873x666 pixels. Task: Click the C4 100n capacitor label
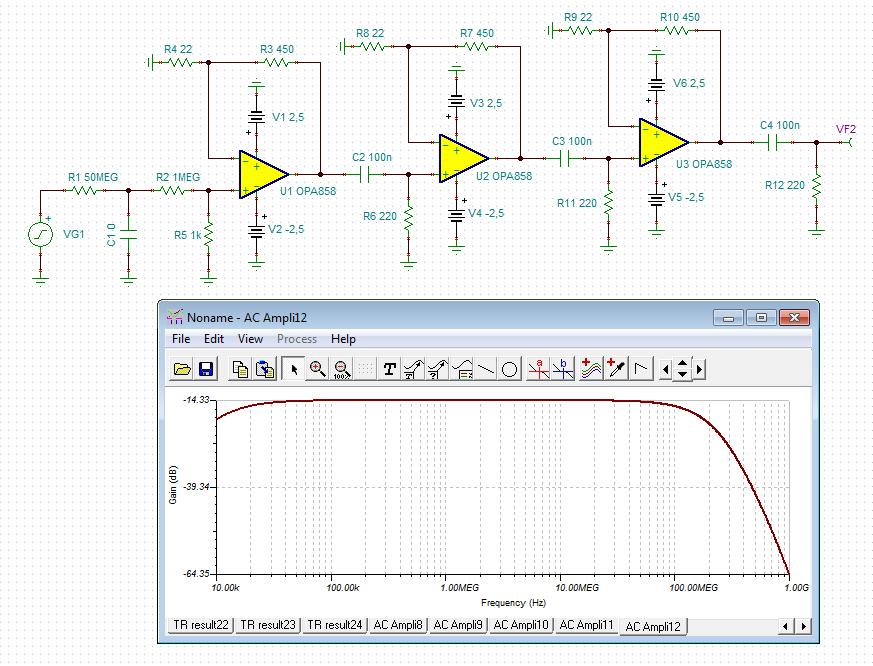coord(780,125)
